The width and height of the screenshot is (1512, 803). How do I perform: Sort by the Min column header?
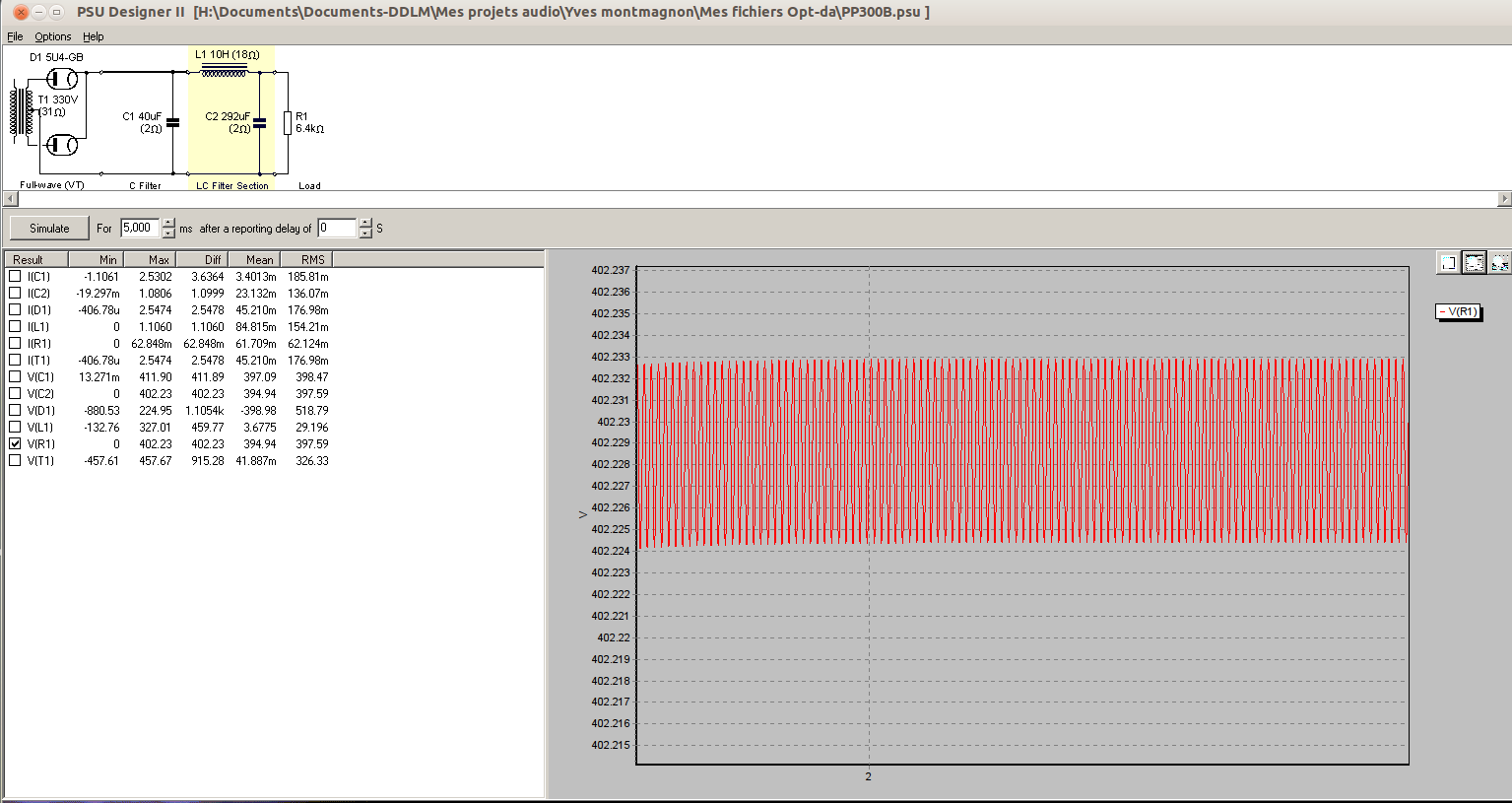(x=97, y=260)
